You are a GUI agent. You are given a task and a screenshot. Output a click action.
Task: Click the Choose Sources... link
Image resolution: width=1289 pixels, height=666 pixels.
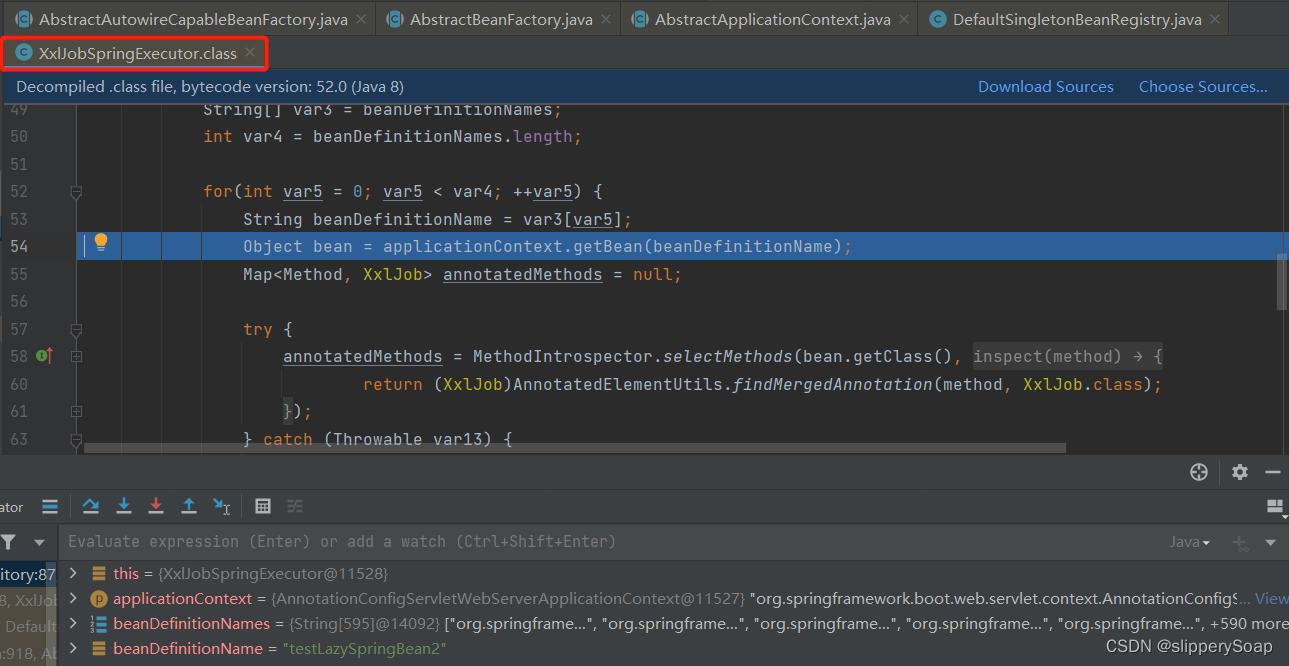pos(1203,87)
